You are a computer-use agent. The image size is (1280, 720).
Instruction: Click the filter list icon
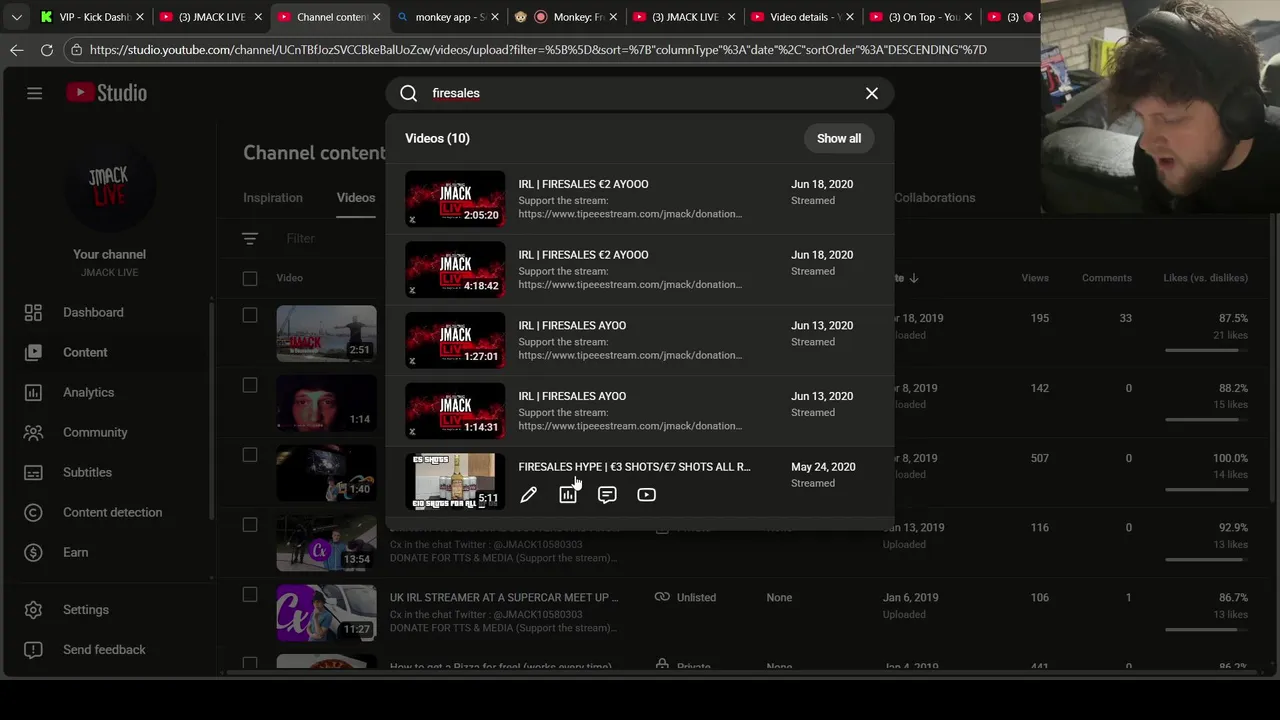[250, 238]
